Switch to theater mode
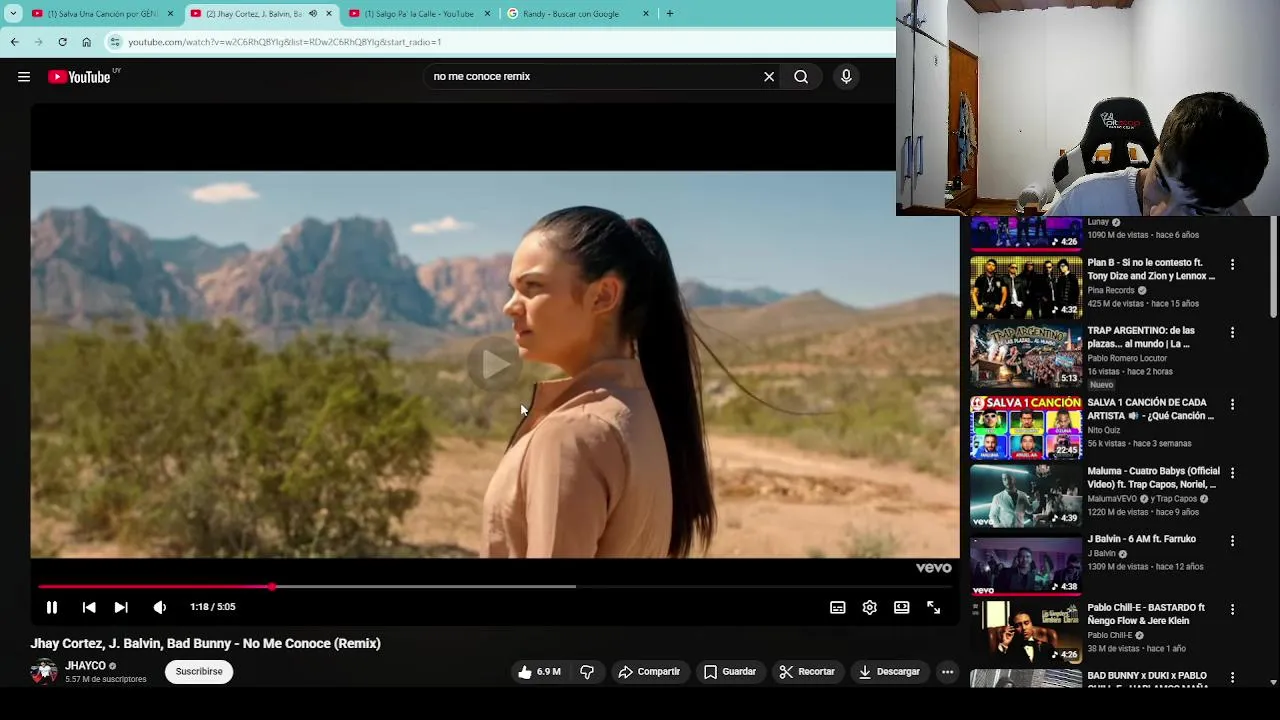The width and height of the screenshot is (1280, 720). pos(902,607)
